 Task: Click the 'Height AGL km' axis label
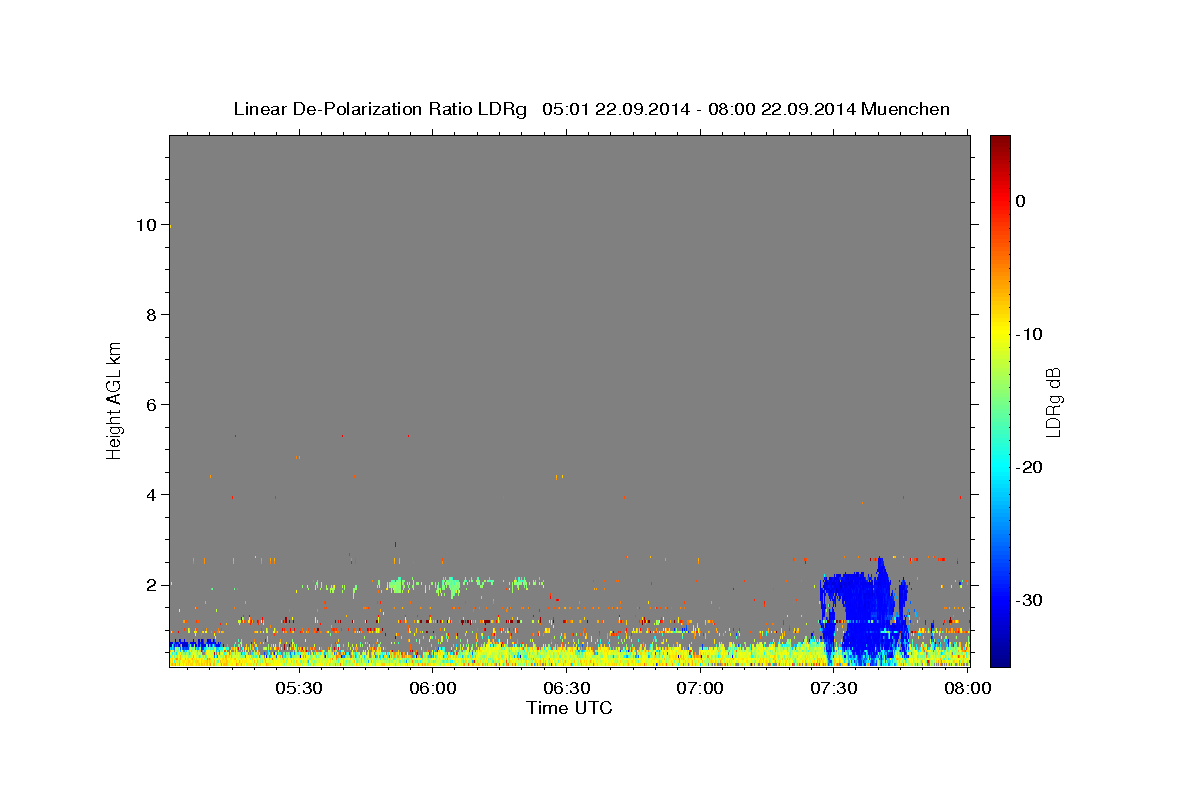tap(115, 399)
